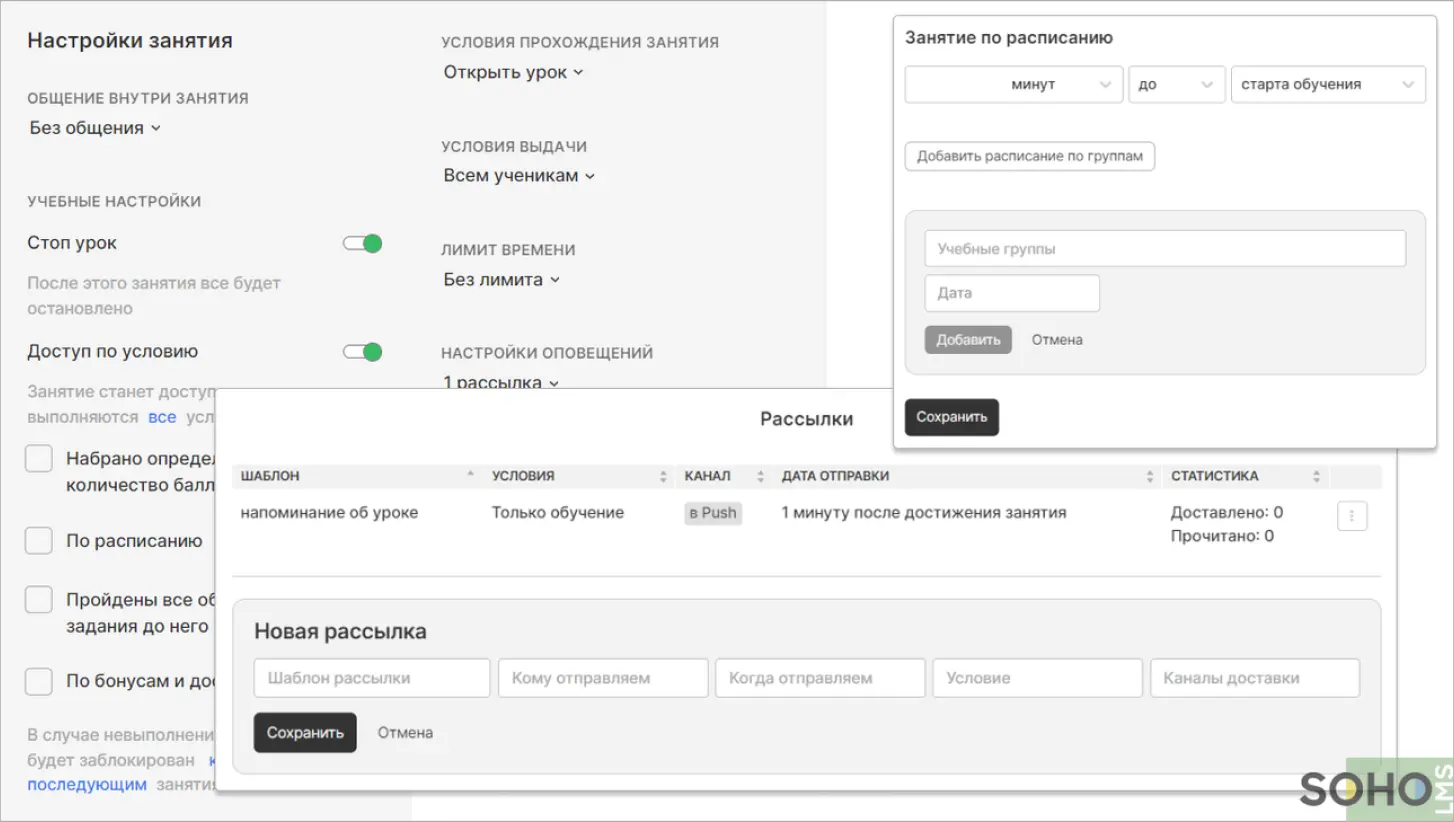The width and height of the screenshot is (1454, 822).
Task: Sort mailings by КАНАЛ column arrows
Action: point(760,476)
